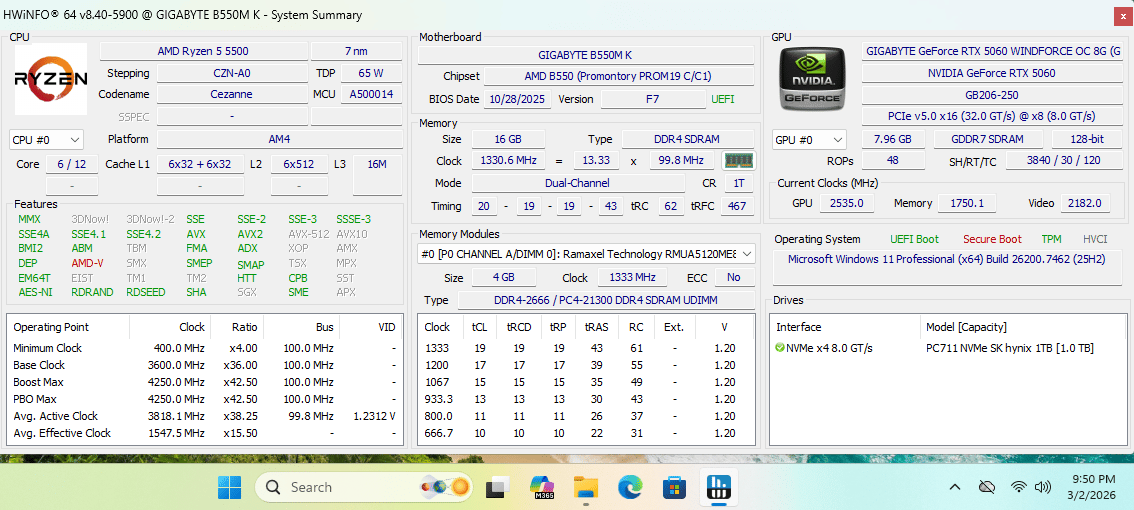Open the Windows Start button

point(230,487)
